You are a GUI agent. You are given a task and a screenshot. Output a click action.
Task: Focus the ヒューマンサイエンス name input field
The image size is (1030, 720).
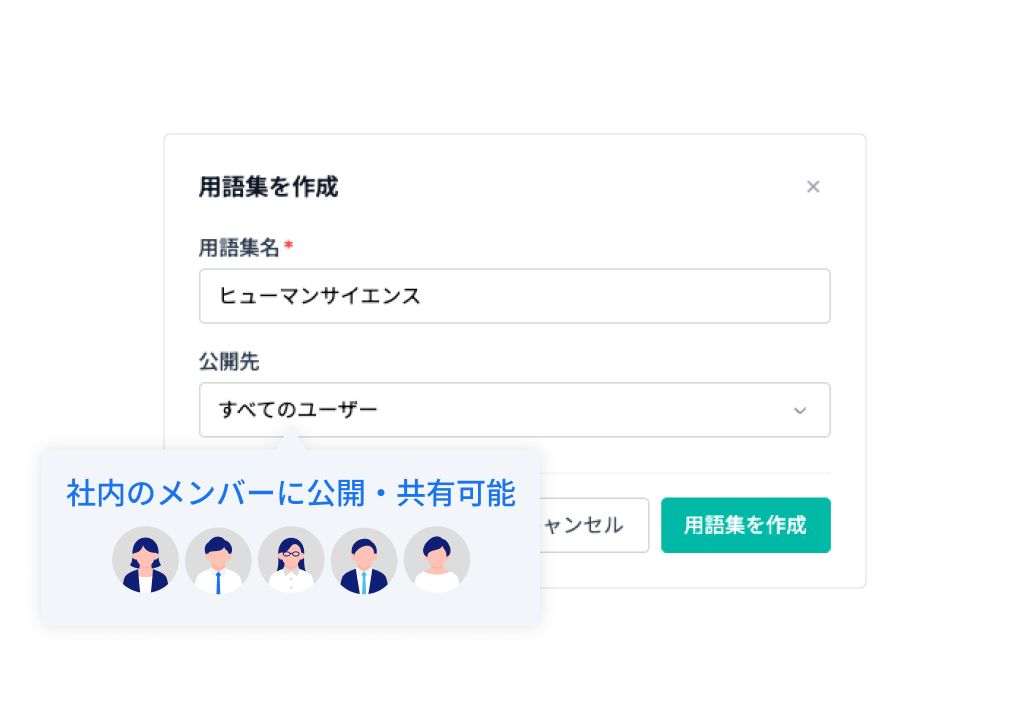[514, 296]
